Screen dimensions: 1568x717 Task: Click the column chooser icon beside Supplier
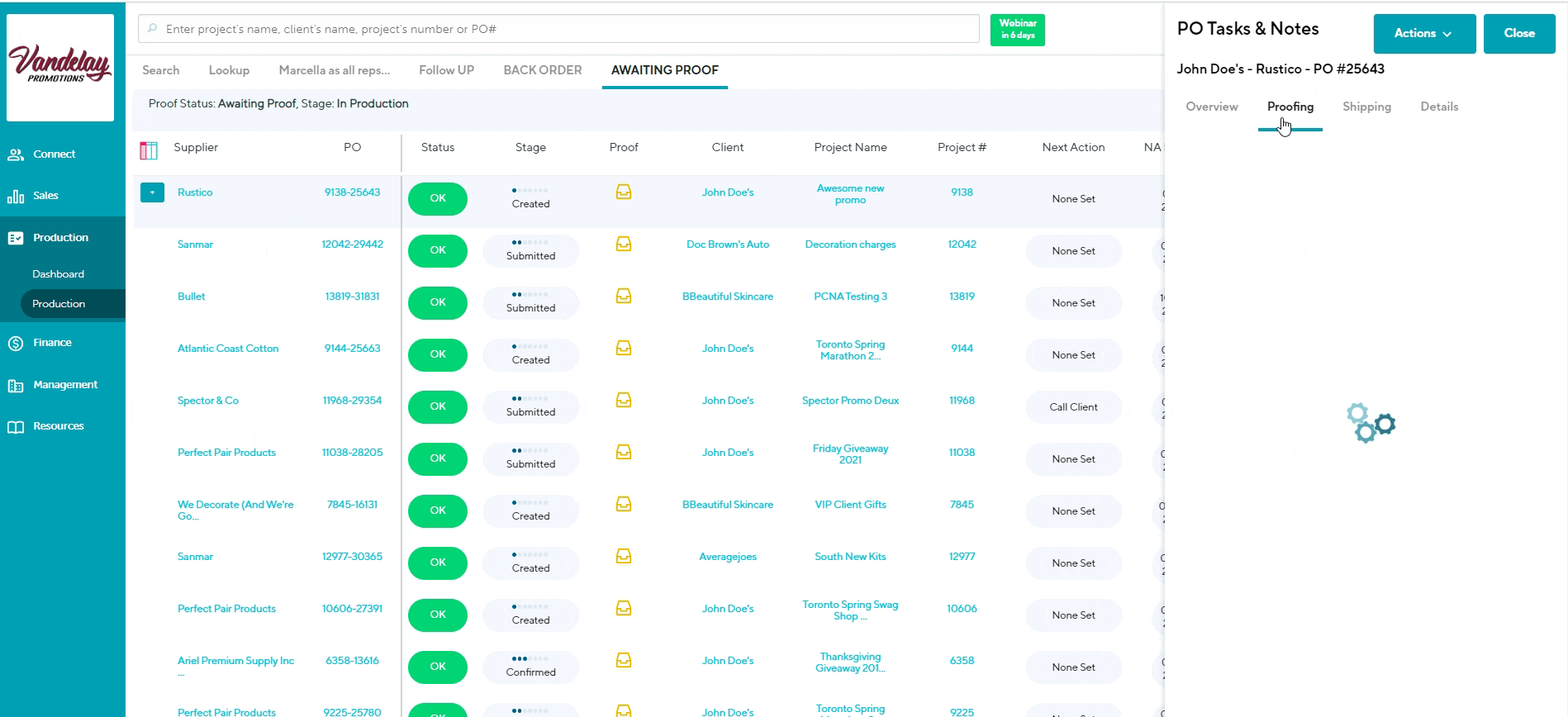point(149,150)
